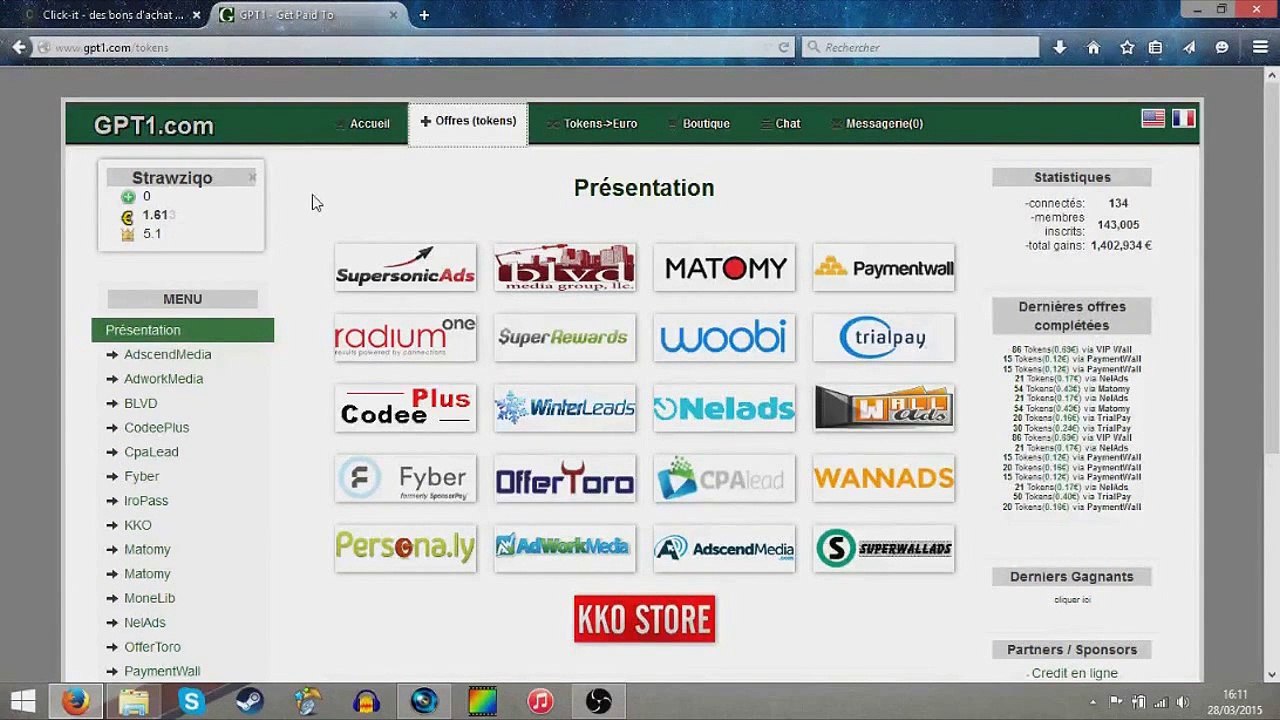
Task: Open the Firefox hamburger menu
Action: click(1260, 47)
